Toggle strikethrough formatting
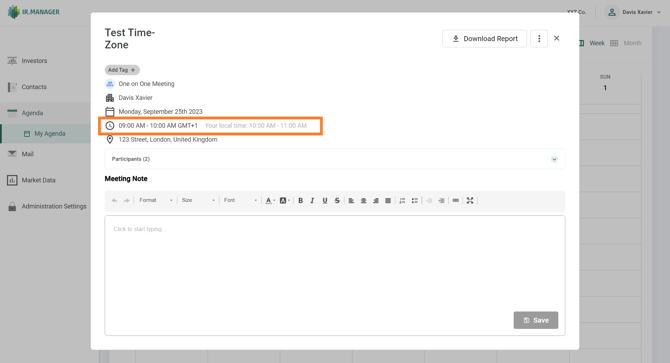Viewport: 670px width, 363px height. (337, 200)
